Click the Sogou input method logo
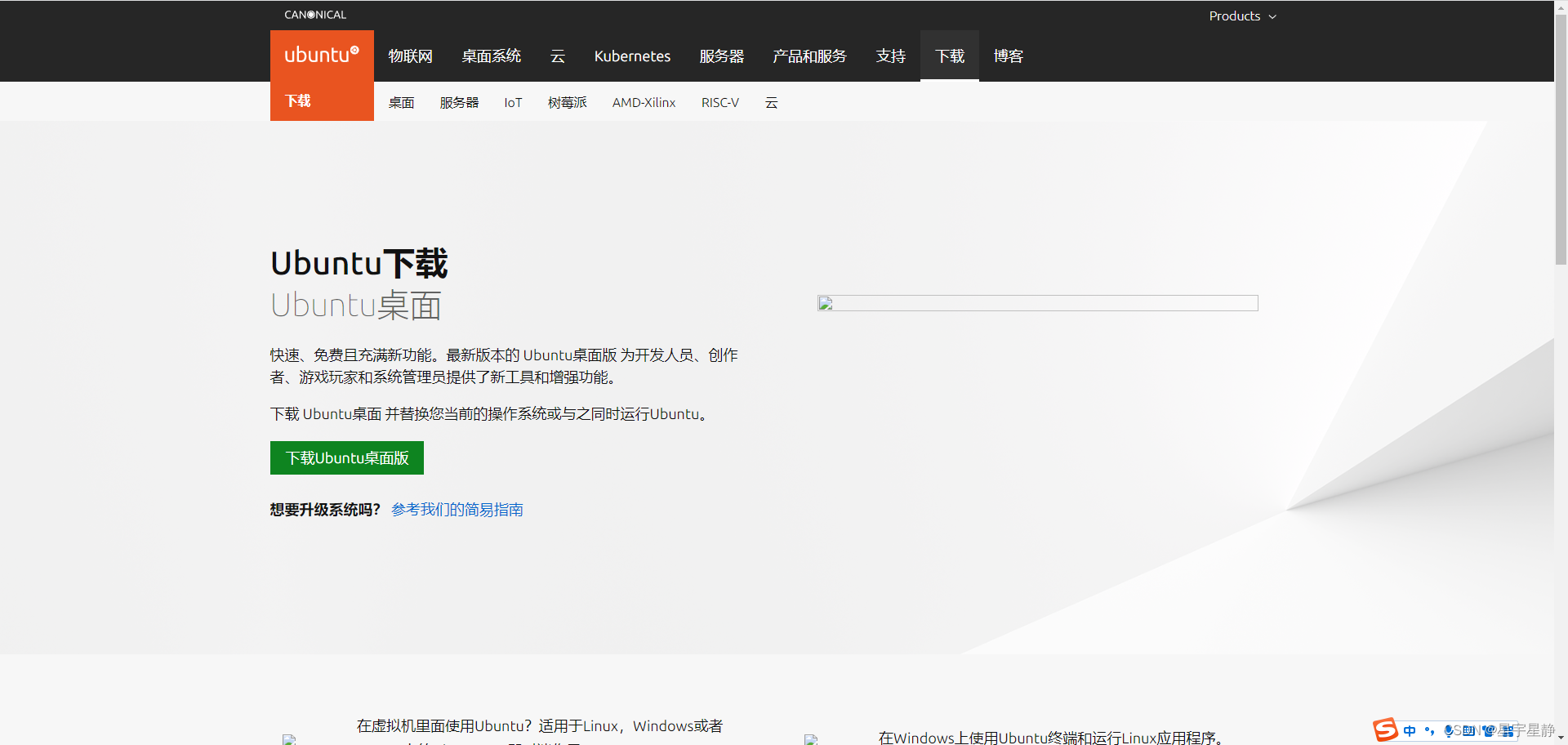The image size is (1568, 745). tap(1384, 729)
